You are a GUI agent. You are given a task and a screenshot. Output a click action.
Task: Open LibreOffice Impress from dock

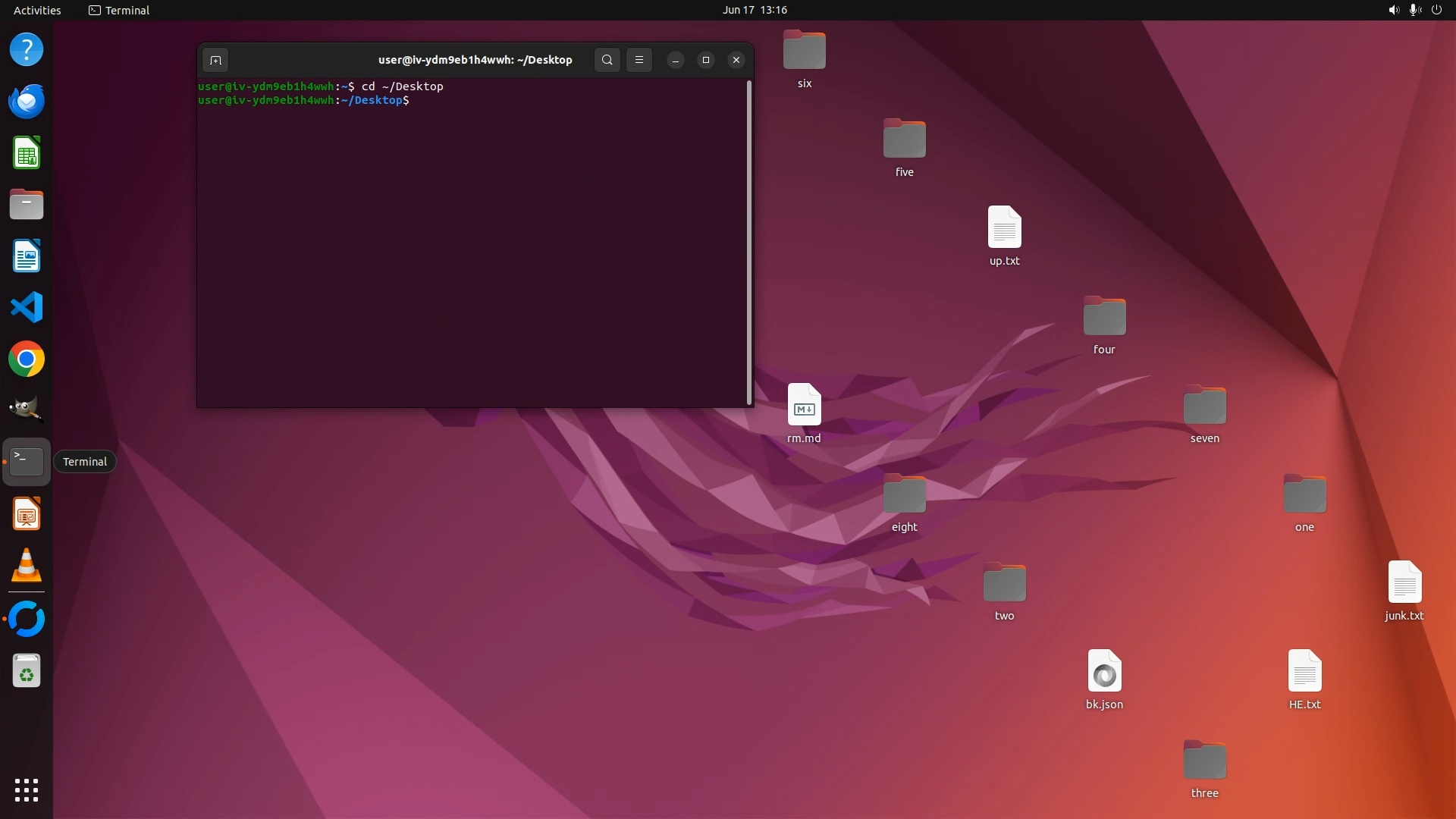(x=27, y=515)
